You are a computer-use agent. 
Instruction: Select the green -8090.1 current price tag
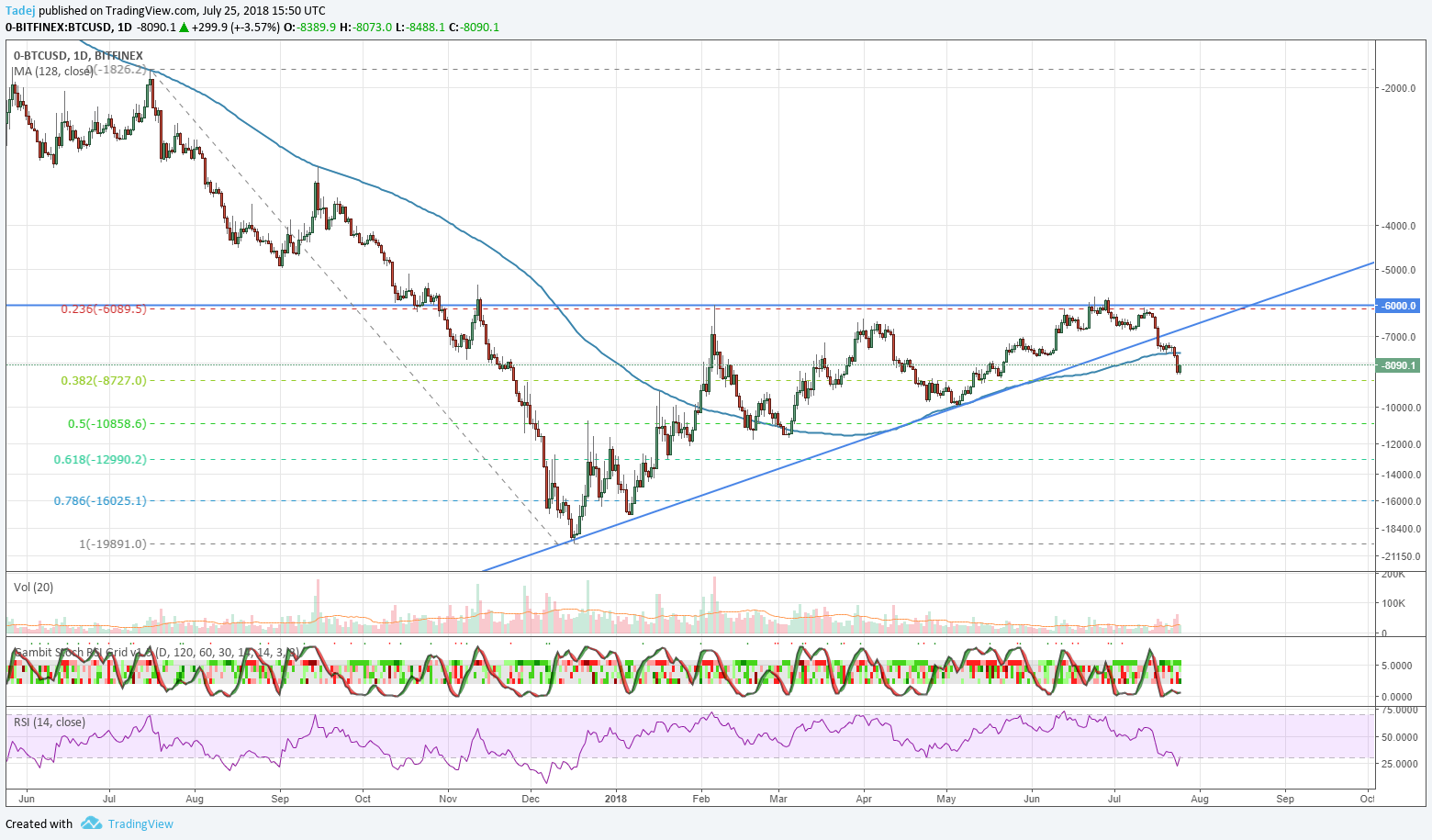tap(1398, 365)
